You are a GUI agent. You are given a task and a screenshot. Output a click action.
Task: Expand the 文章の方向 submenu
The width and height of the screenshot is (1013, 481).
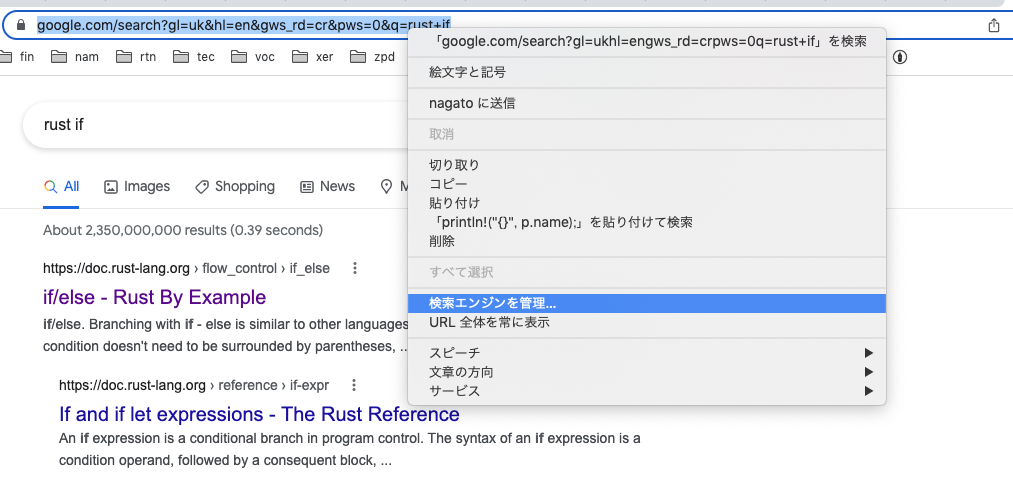point(647,372)
